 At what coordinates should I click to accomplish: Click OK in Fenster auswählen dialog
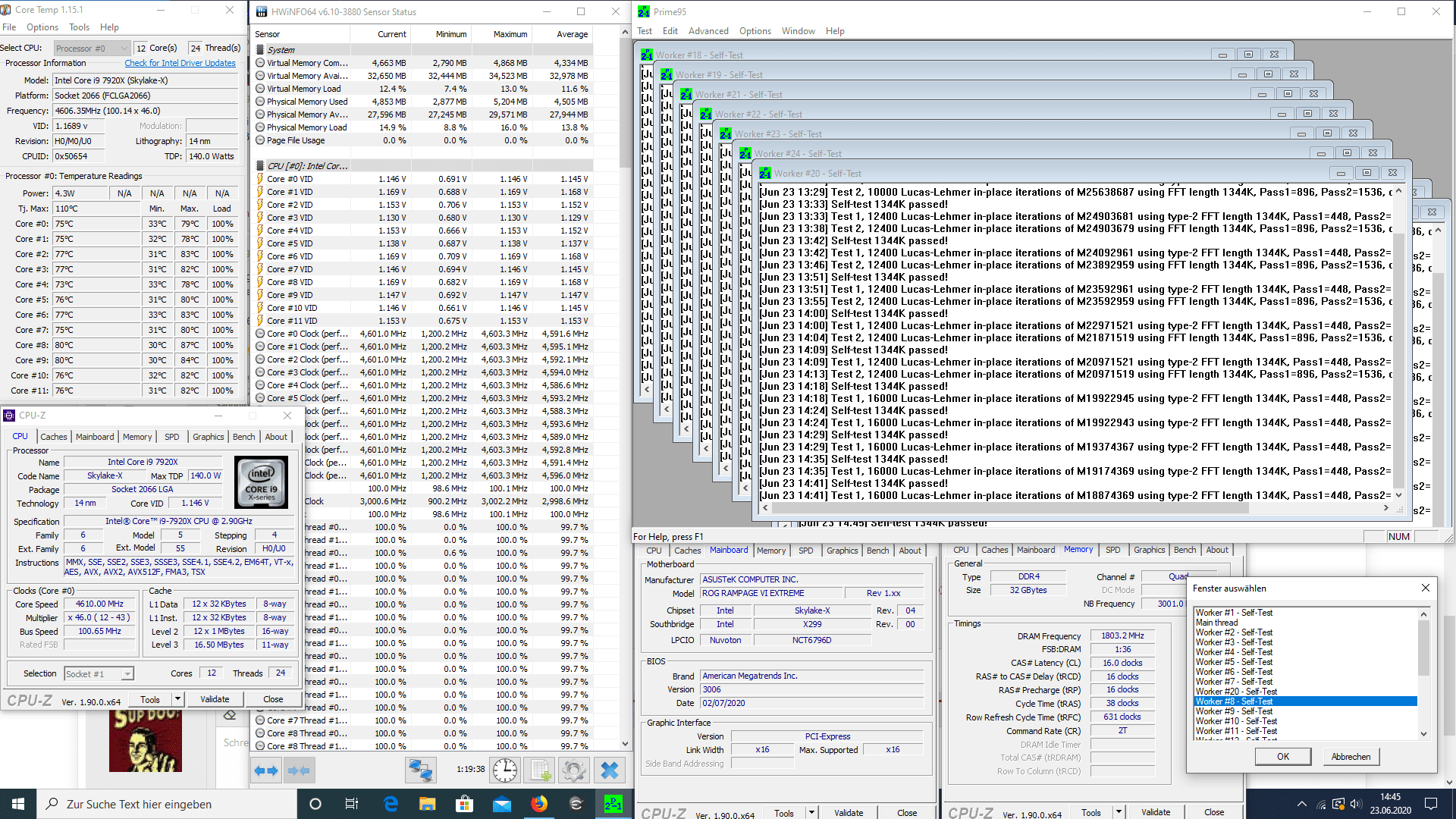[x=1283, y=757]
